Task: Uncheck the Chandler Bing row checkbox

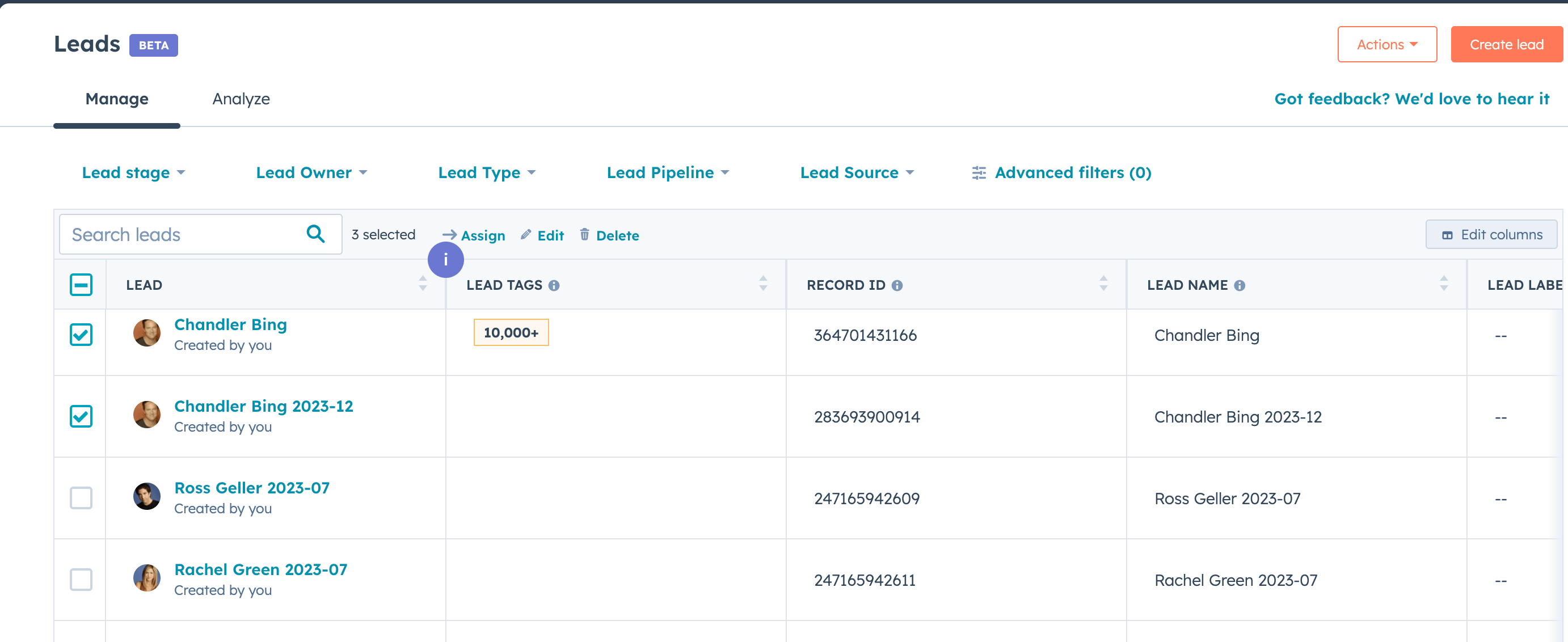Action: 81,335
